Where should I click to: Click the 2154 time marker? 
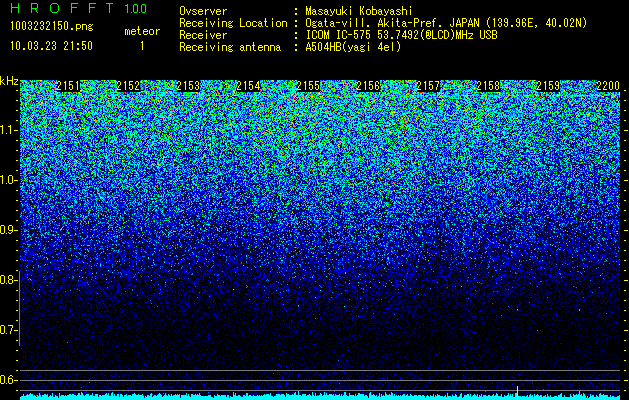(248, 86)
